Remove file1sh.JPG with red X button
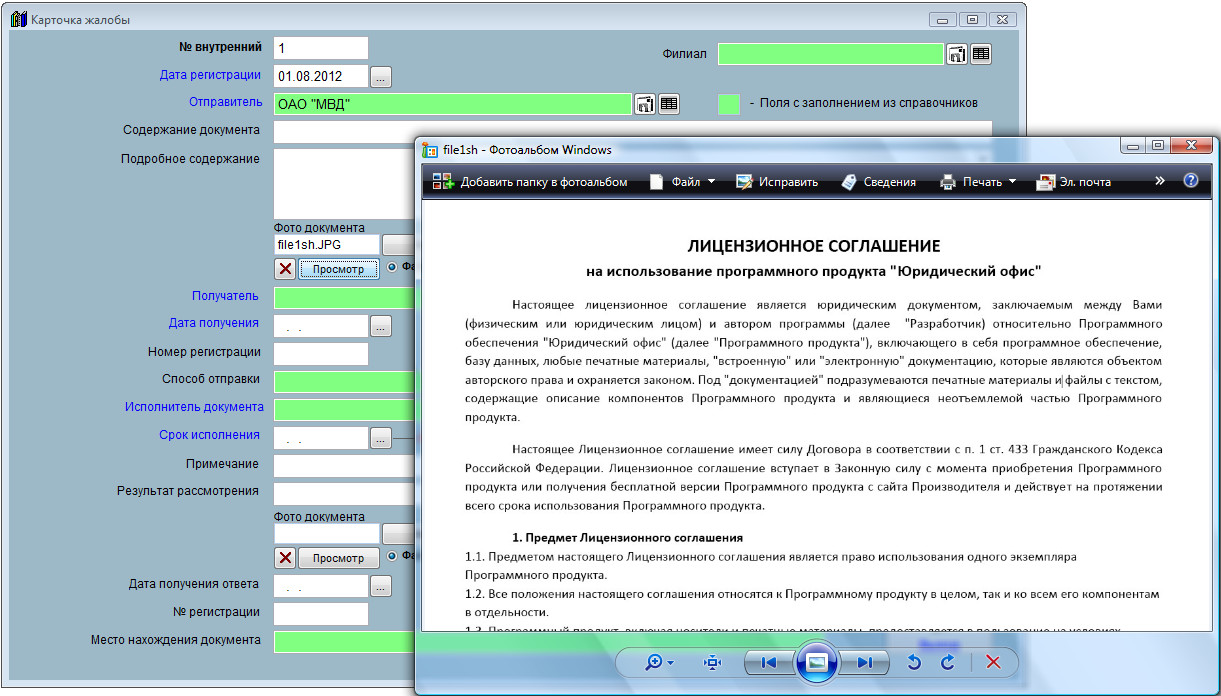This screenshot has height=696, width=1221. [285, 269]
